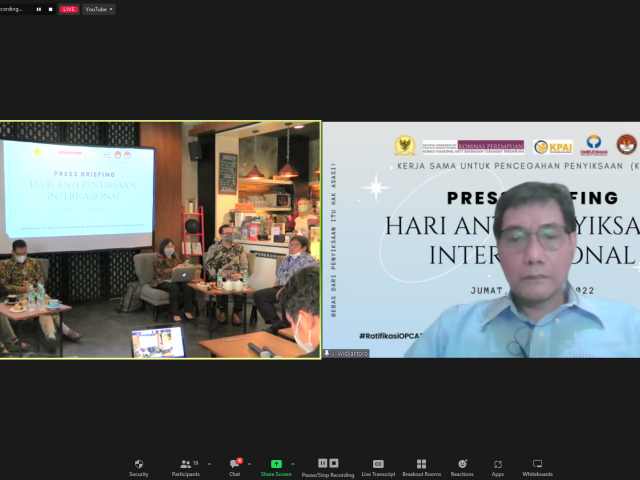Expand the arrow next to Participants
This screenshot has width=640, height=480.
coord(208,464)
